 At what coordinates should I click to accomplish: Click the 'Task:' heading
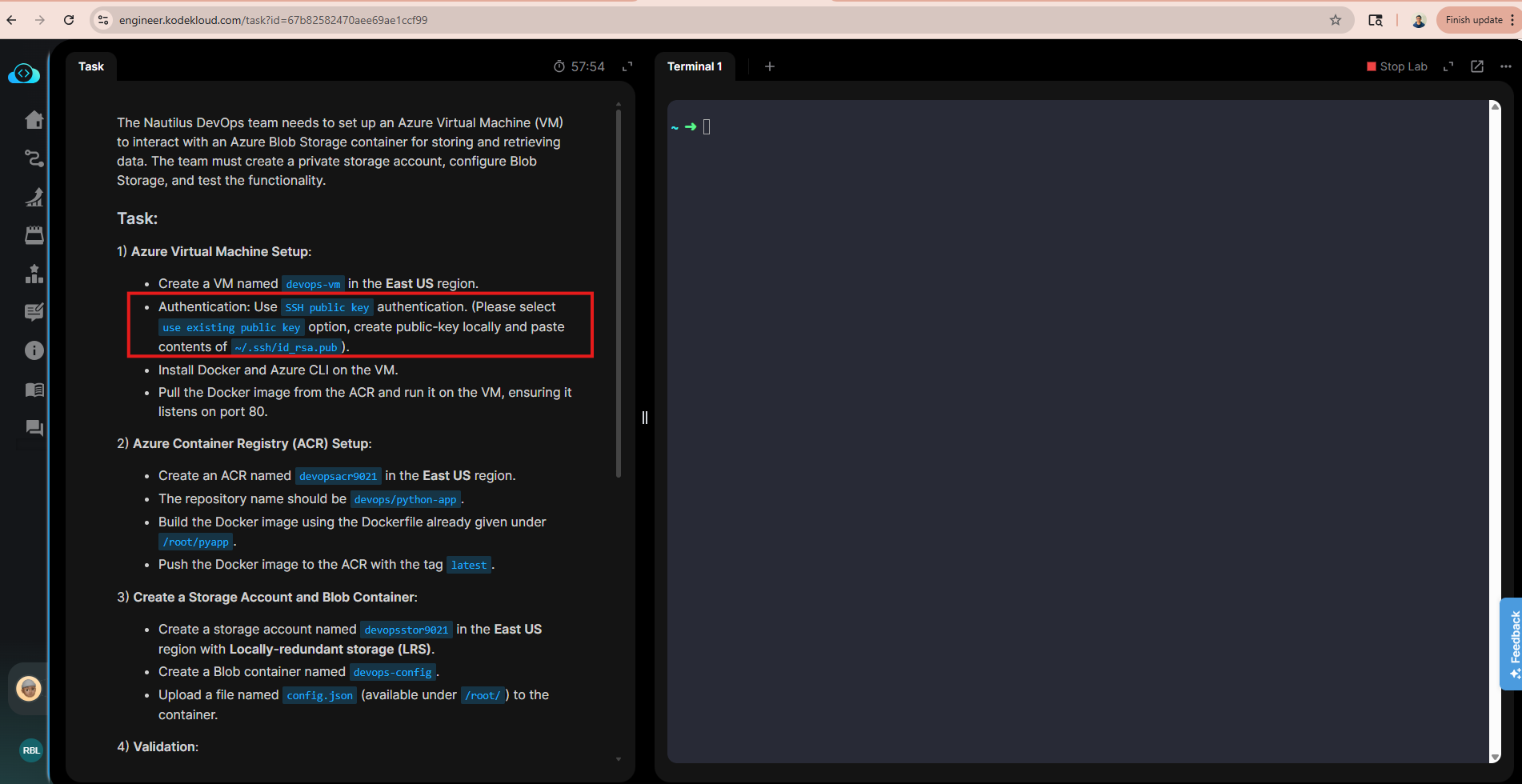138,218
